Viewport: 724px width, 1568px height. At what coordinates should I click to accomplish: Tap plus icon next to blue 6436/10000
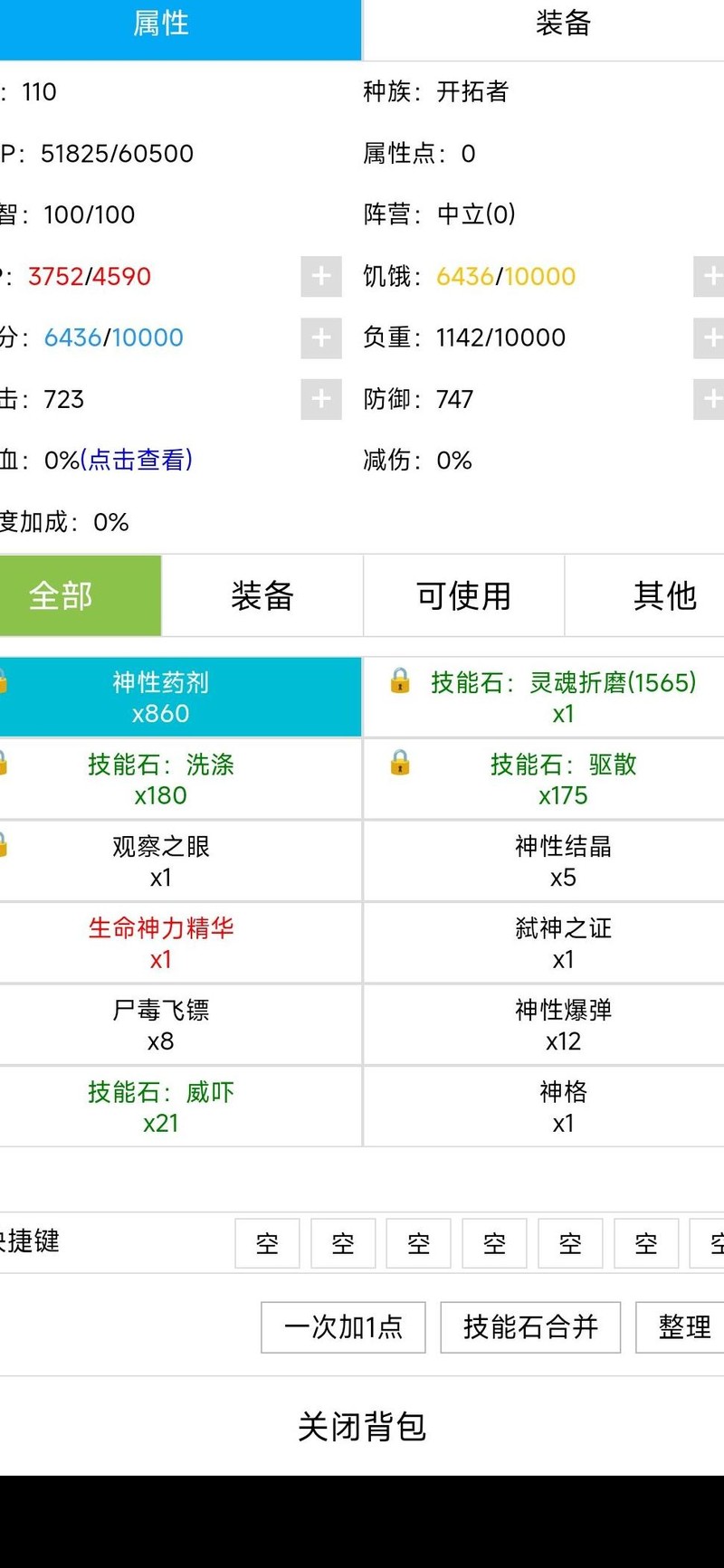click(x=320, y=337)
